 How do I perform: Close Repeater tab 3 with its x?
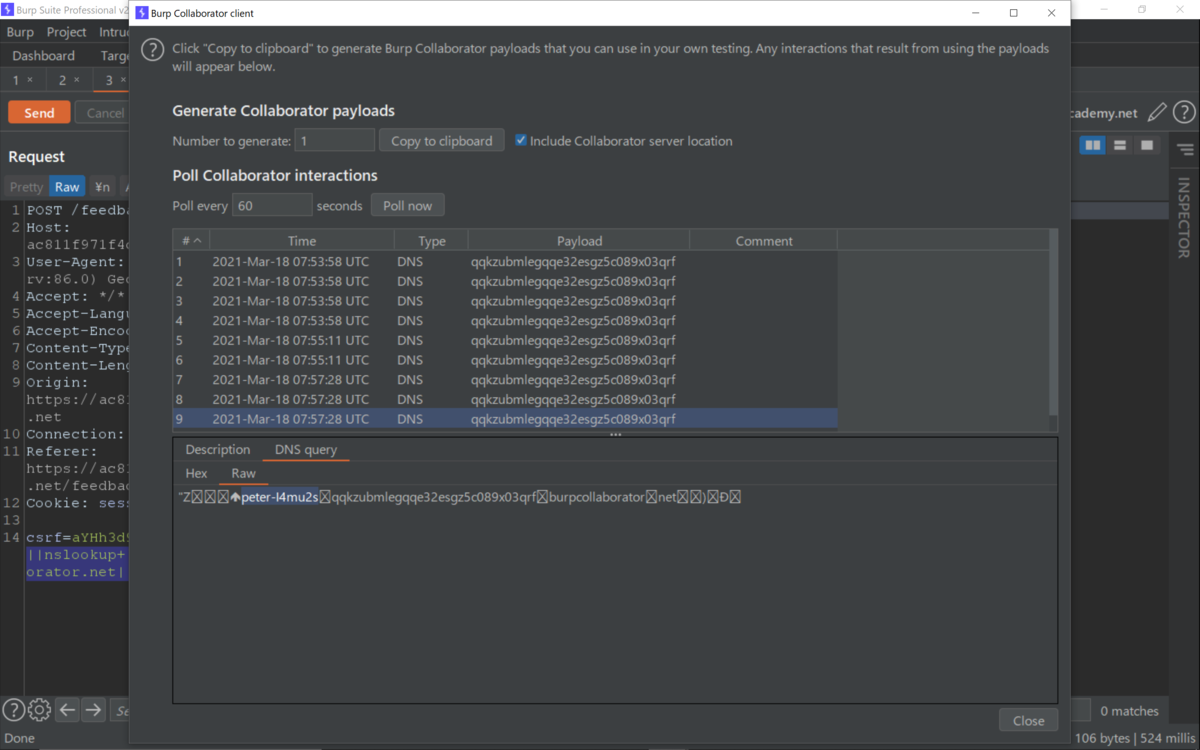click(x=123, y=80)
